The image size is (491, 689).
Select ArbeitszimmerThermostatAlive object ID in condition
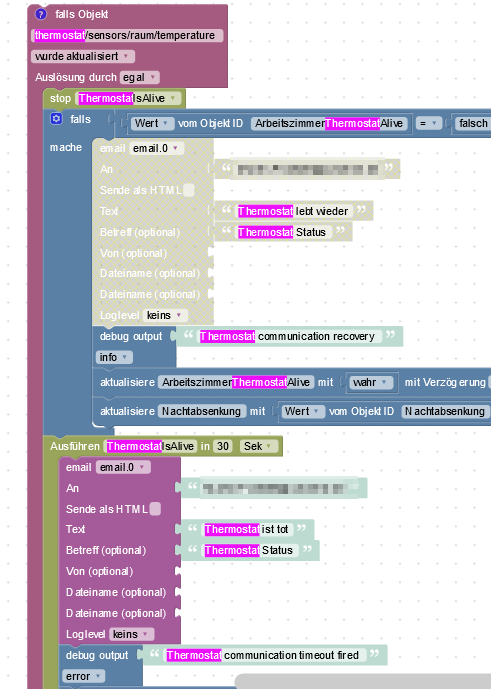tap(329, 123)
